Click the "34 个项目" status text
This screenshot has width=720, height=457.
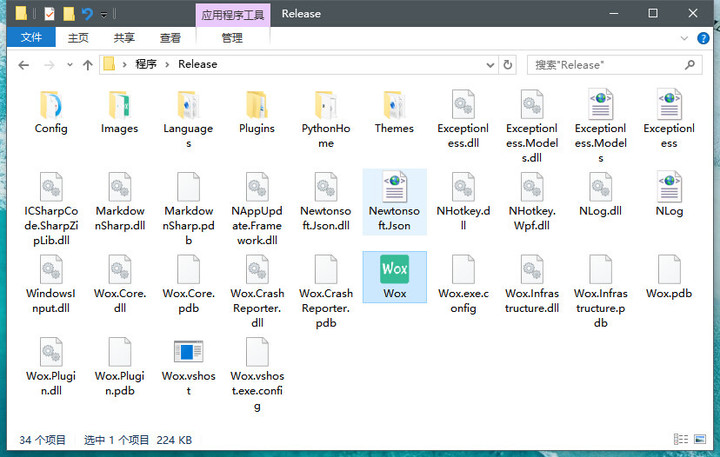point(42,440)
